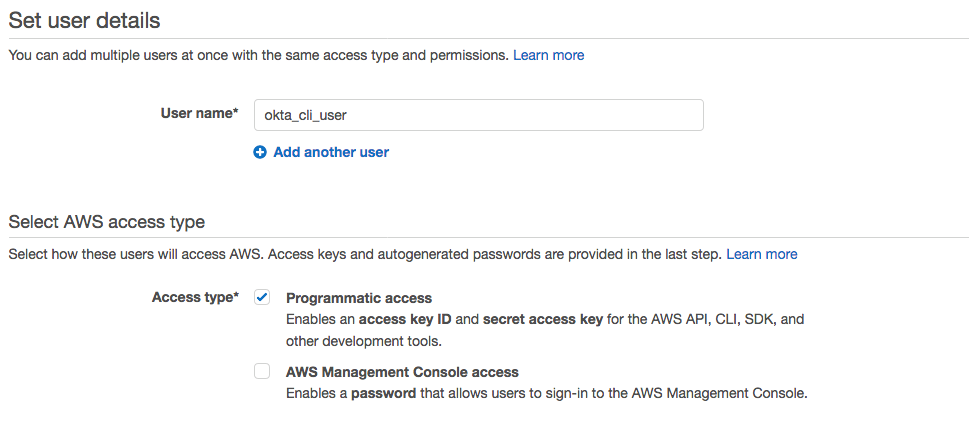Image resolution: width=980 pixels, height=429 pixels.
Task: Click the User name* field label
Action: click(199, 114)
